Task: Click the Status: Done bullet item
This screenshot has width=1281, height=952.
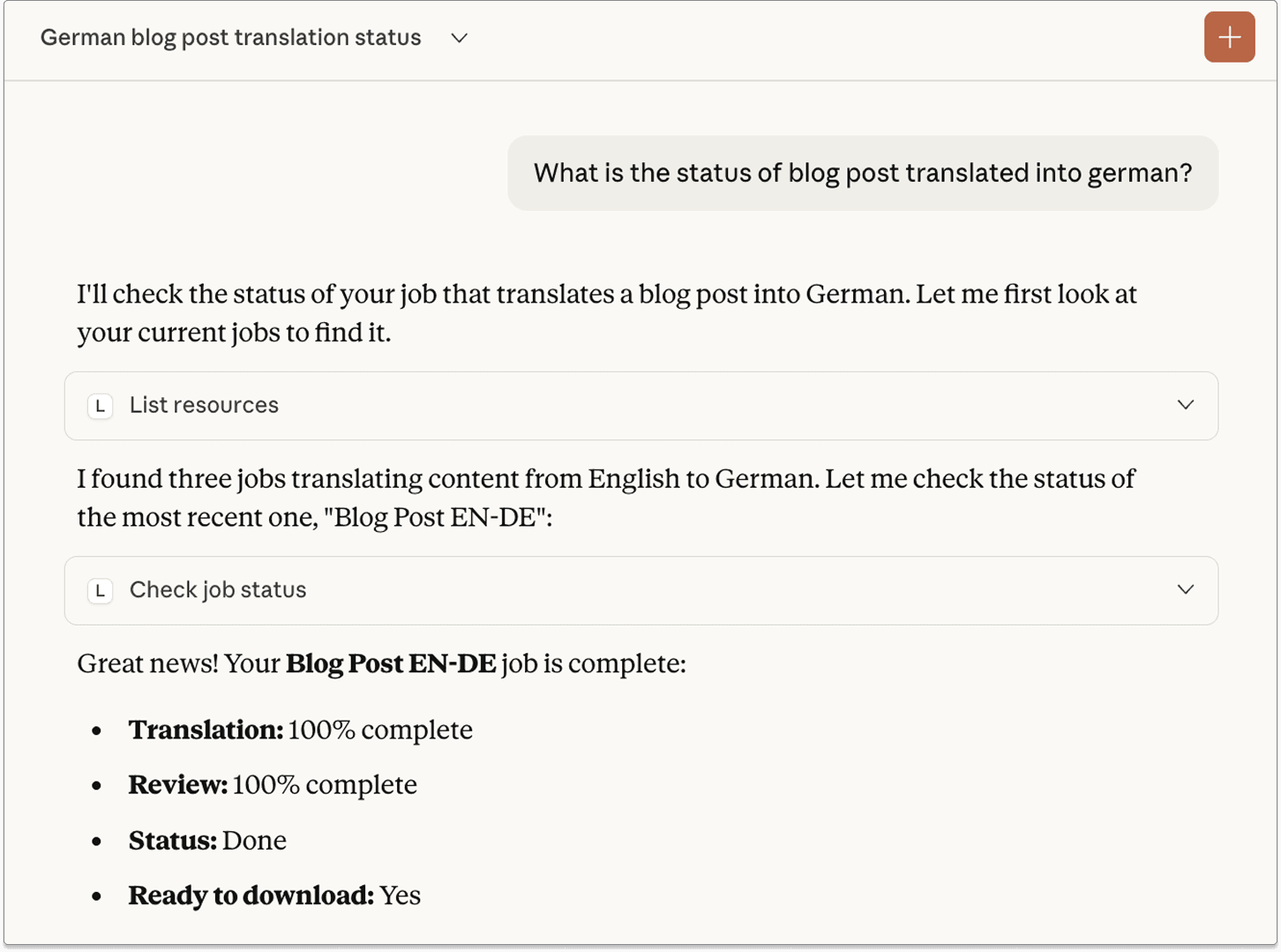Action: 207,840
